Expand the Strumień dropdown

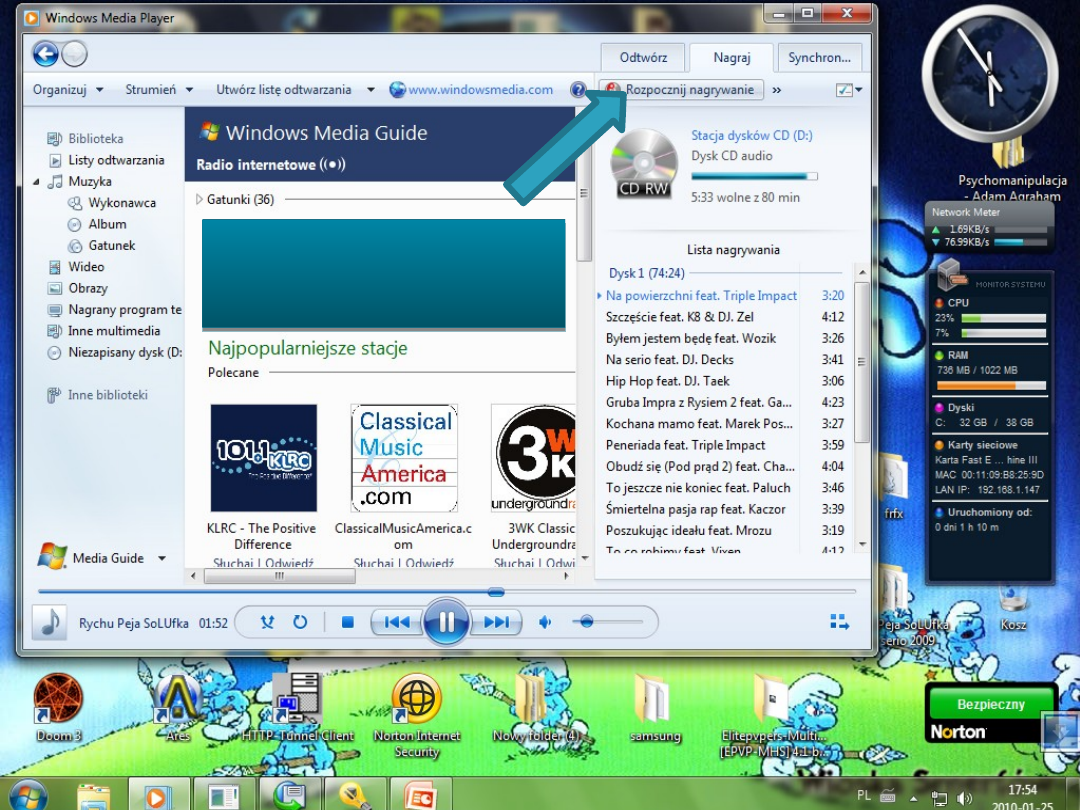point(155,89)
